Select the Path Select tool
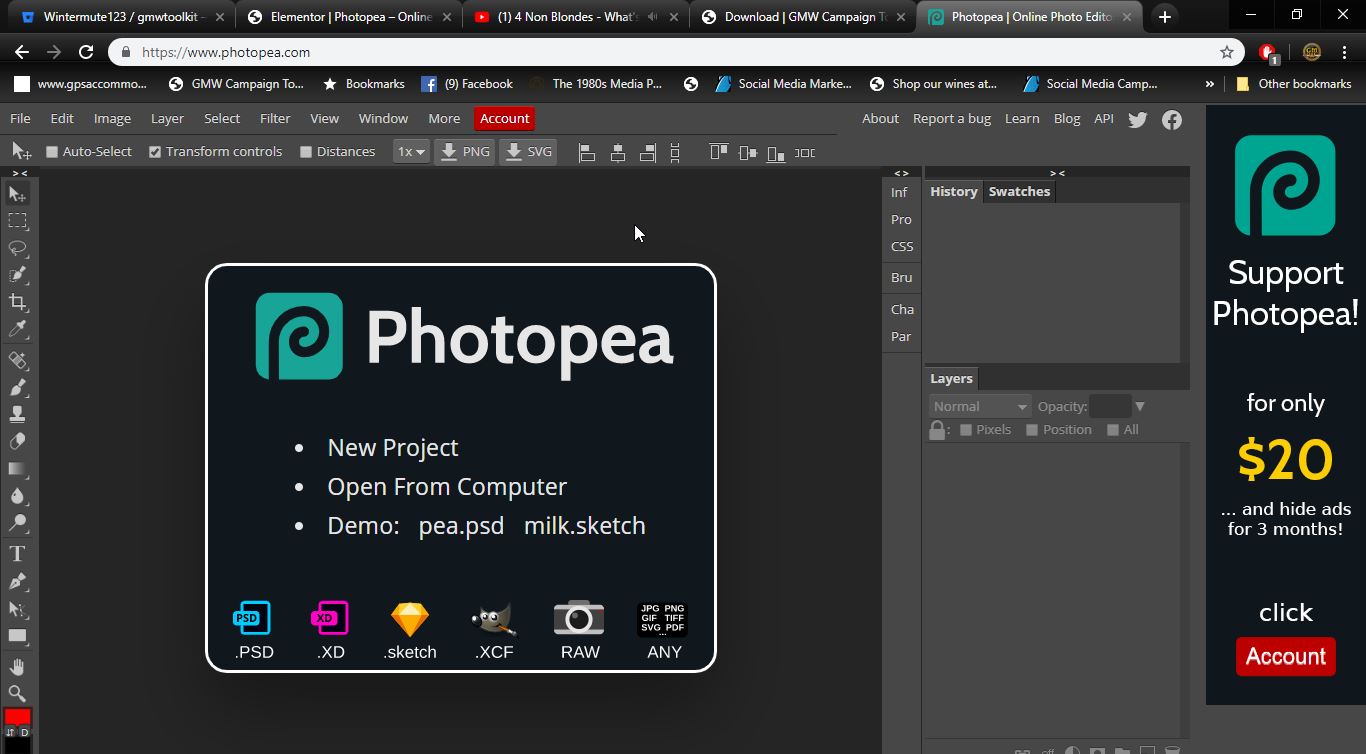1366x754 pixels. click(x=17, y=608)
